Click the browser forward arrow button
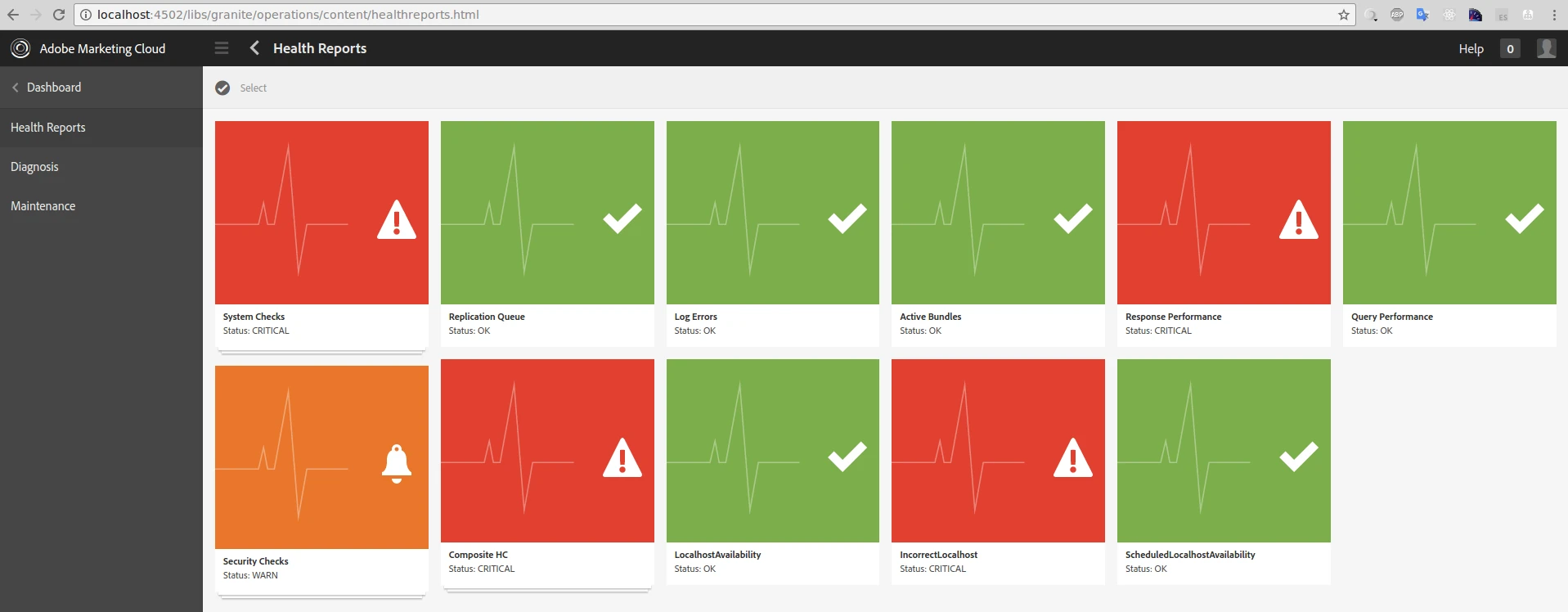This screenshot has width=1568, height=612. pos(36,15)
